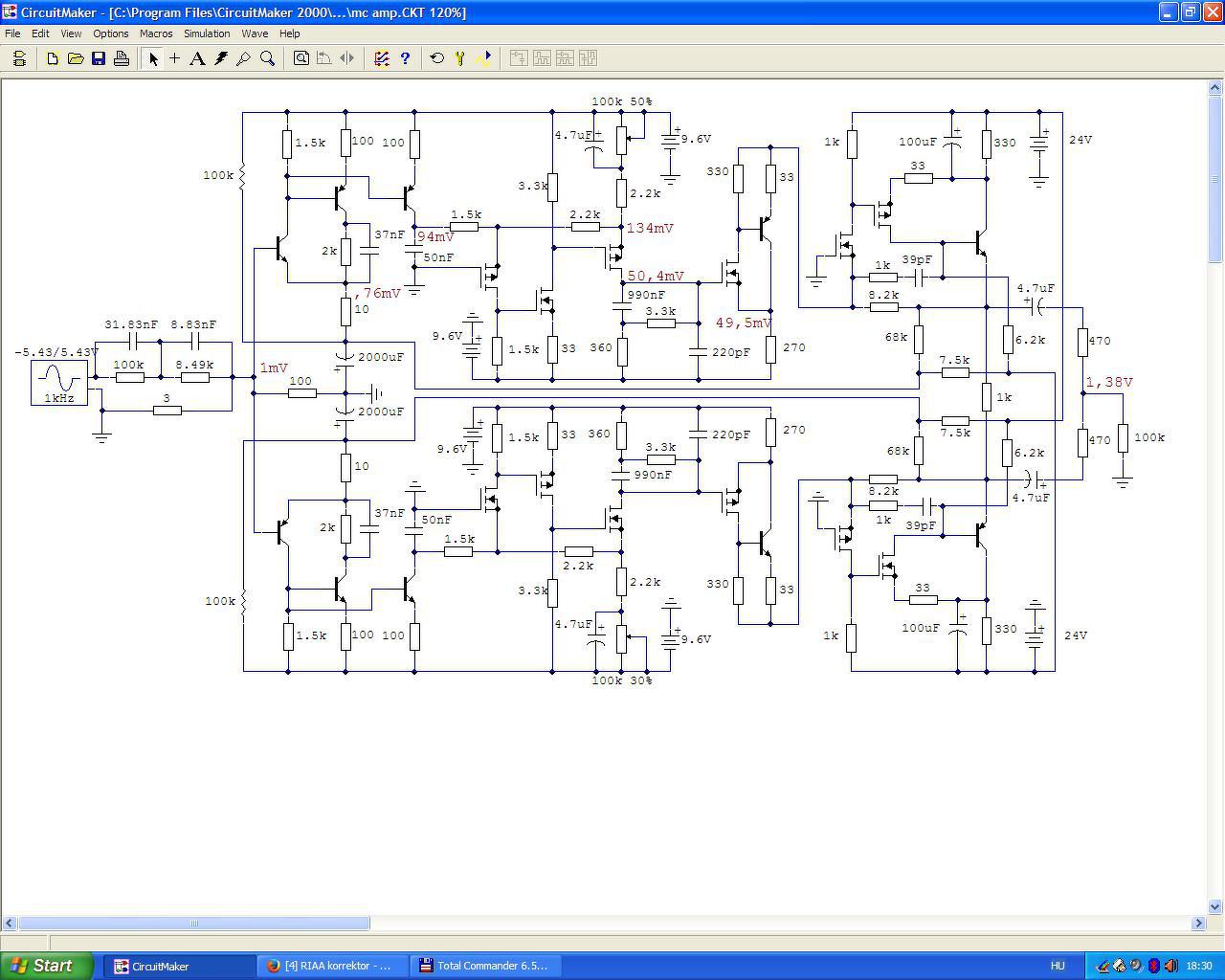1225x980 pixels.
Task: Select the Wire tool
Action: click(174, 58)
